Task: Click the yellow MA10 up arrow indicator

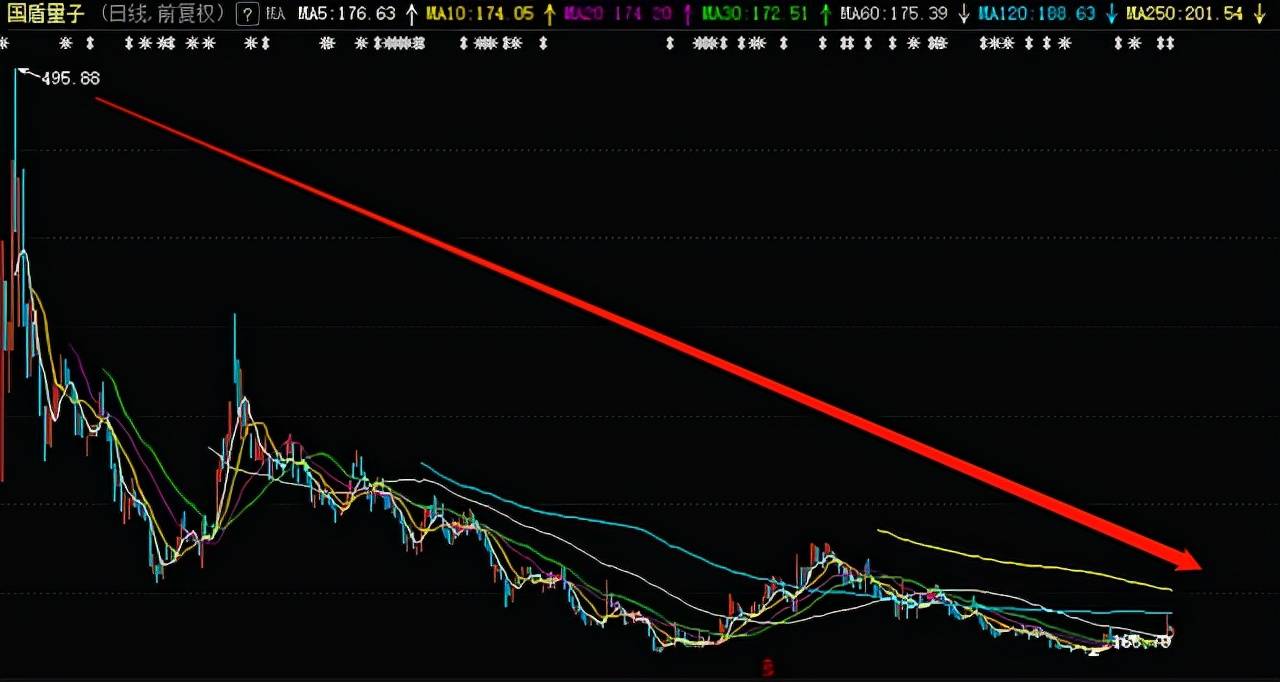Action: (x=550, y=15)
